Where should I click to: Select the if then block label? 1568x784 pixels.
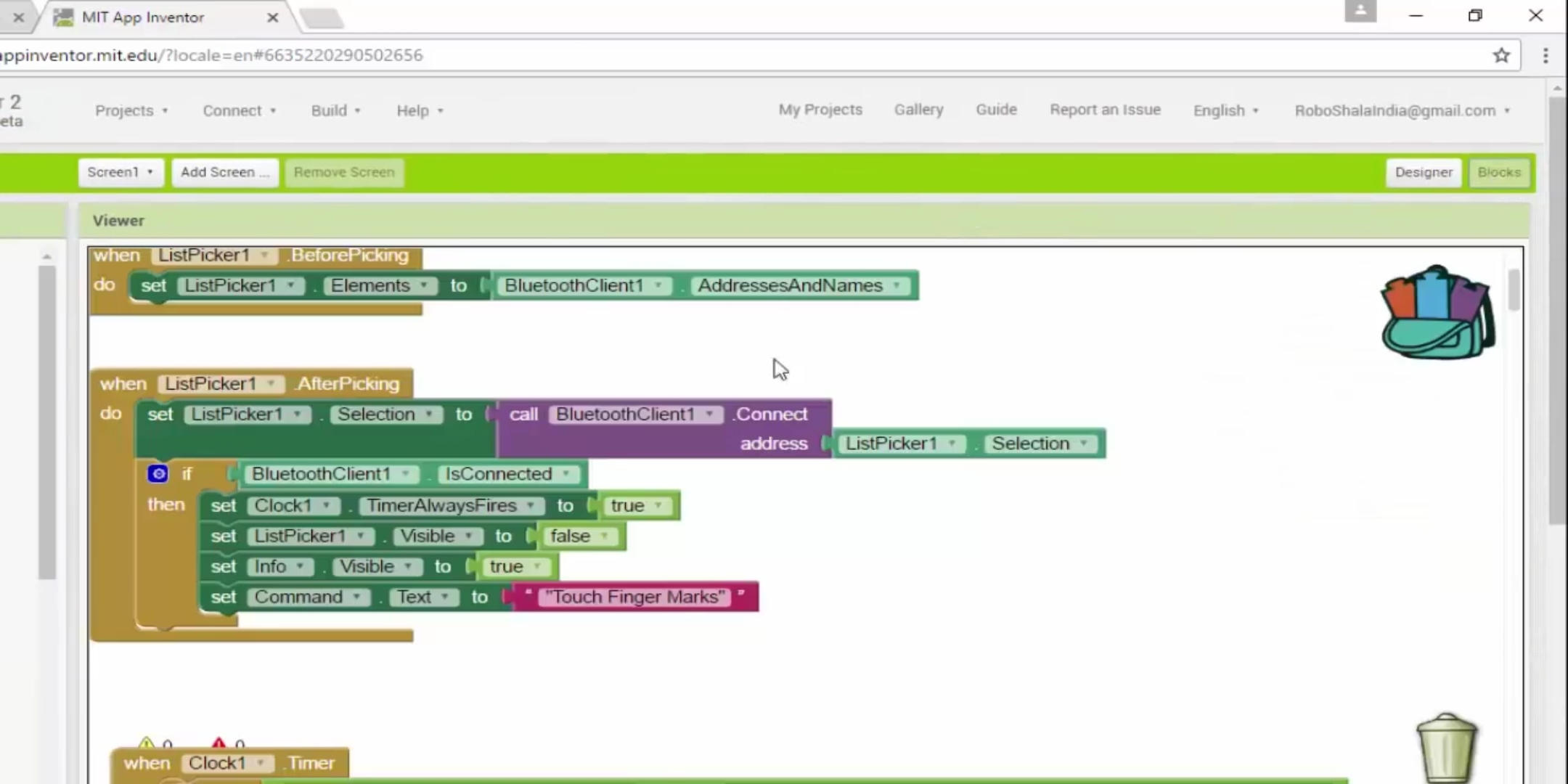coord(187,474)
